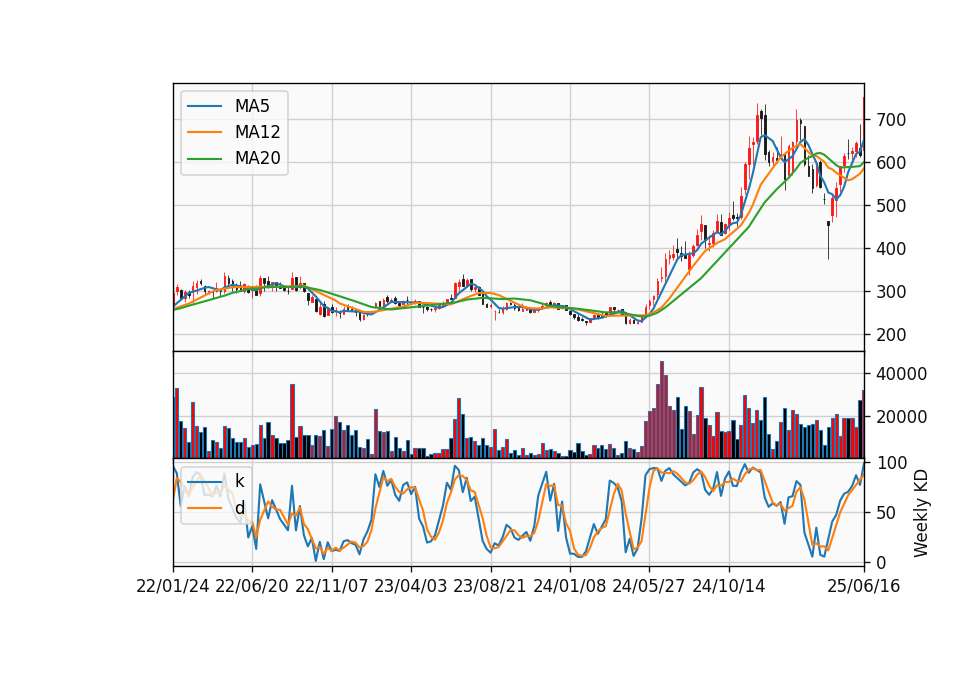Click the 24/05/27 date label
The height and width of the screenshot is (690, 960).
649,586
